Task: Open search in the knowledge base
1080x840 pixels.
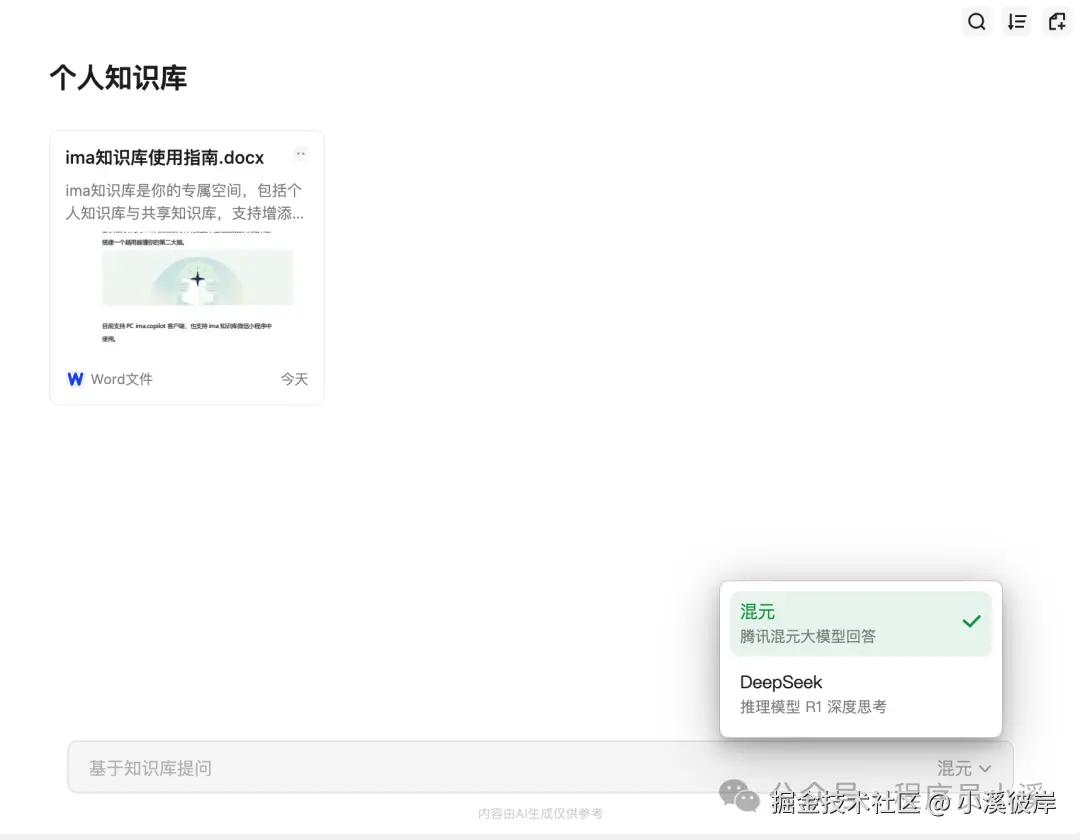Action: pos(976,22)
